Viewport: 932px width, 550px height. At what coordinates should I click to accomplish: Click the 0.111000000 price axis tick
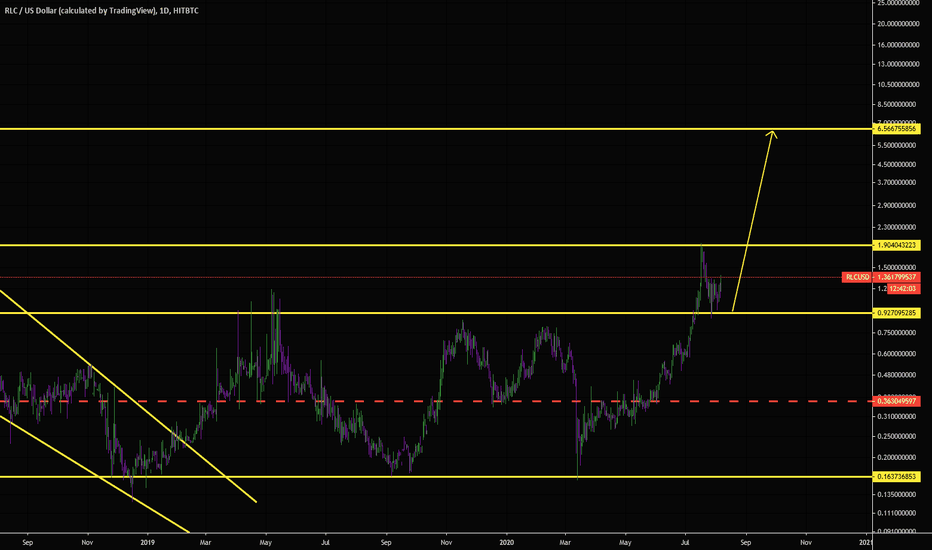[x=897, y=513]
